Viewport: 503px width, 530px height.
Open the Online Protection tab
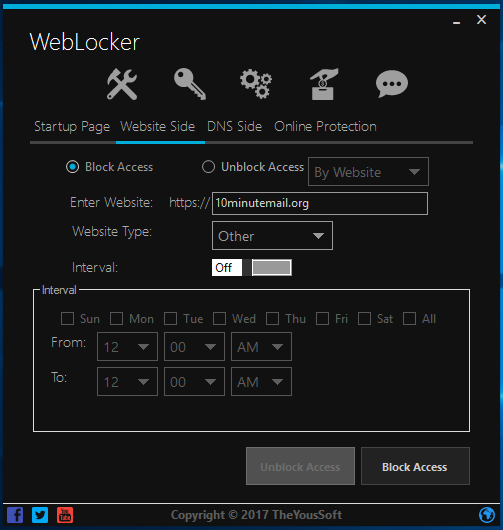pos(325,127)
